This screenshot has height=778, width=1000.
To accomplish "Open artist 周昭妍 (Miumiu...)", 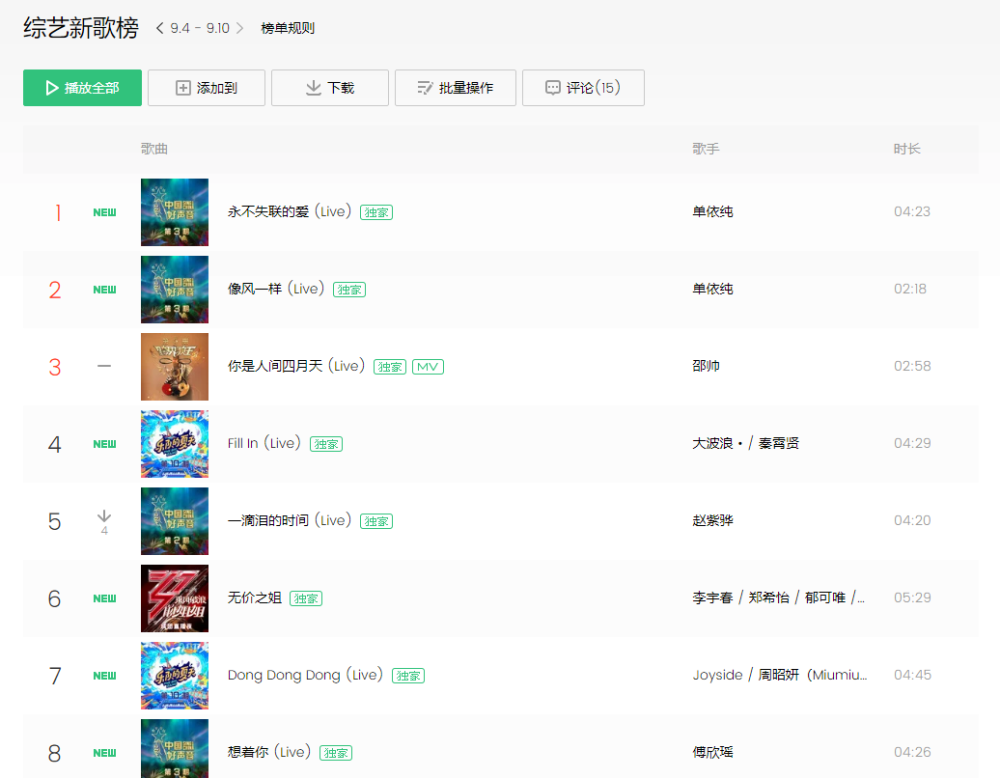I will pos(812,675).
